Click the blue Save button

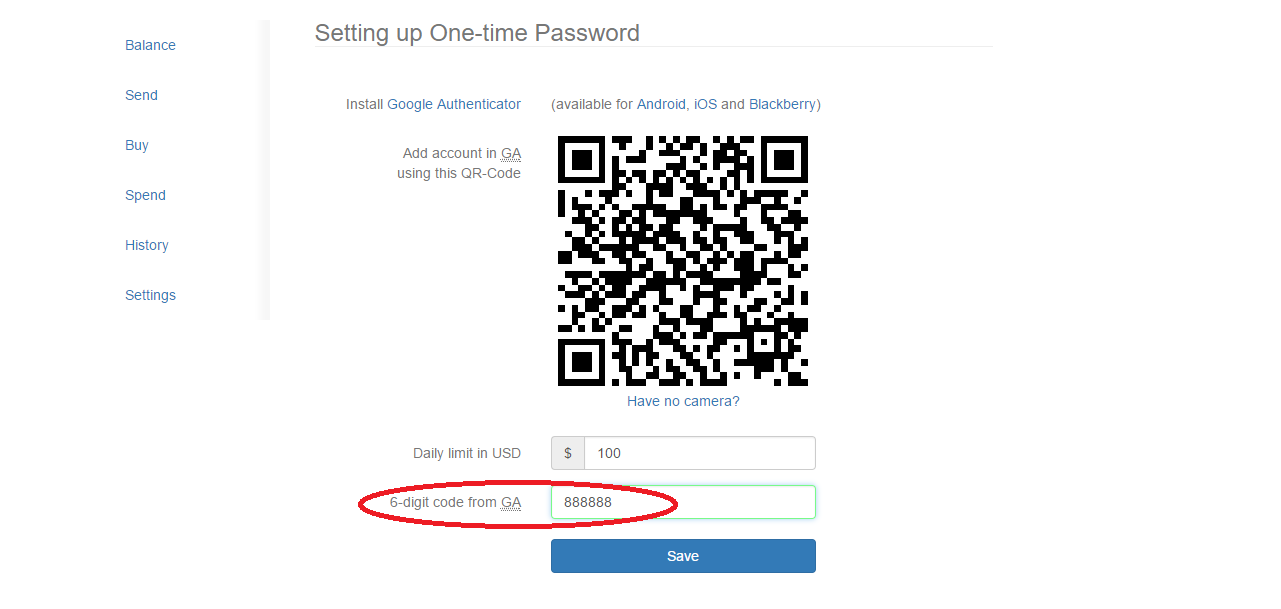point(683,556)
